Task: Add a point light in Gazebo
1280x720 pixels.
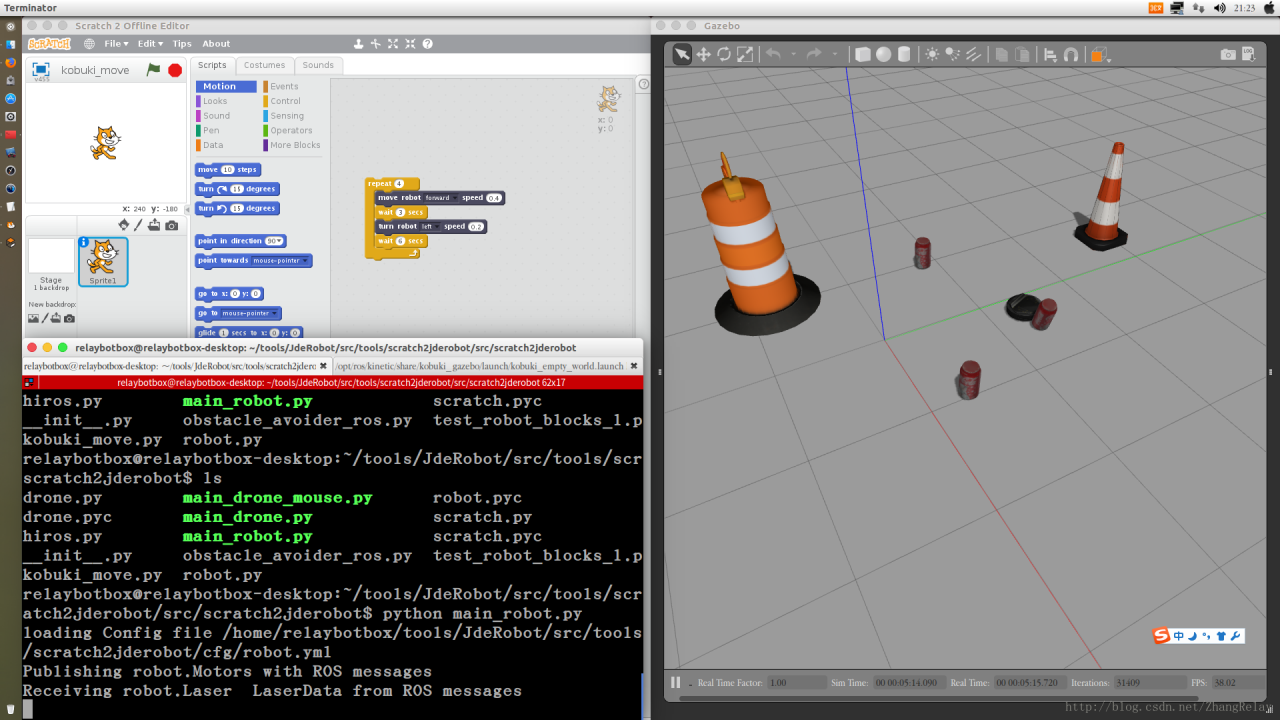Action: pos(932,55)
